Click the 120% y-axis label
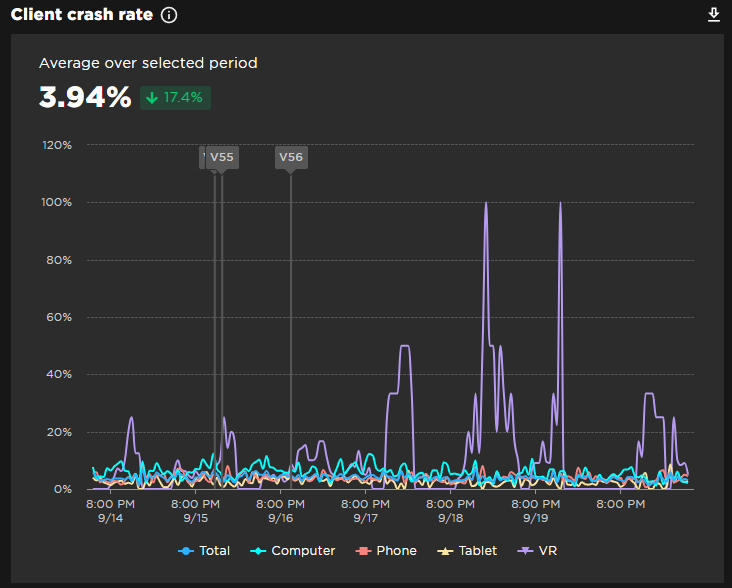 click(x=57, y=145)
